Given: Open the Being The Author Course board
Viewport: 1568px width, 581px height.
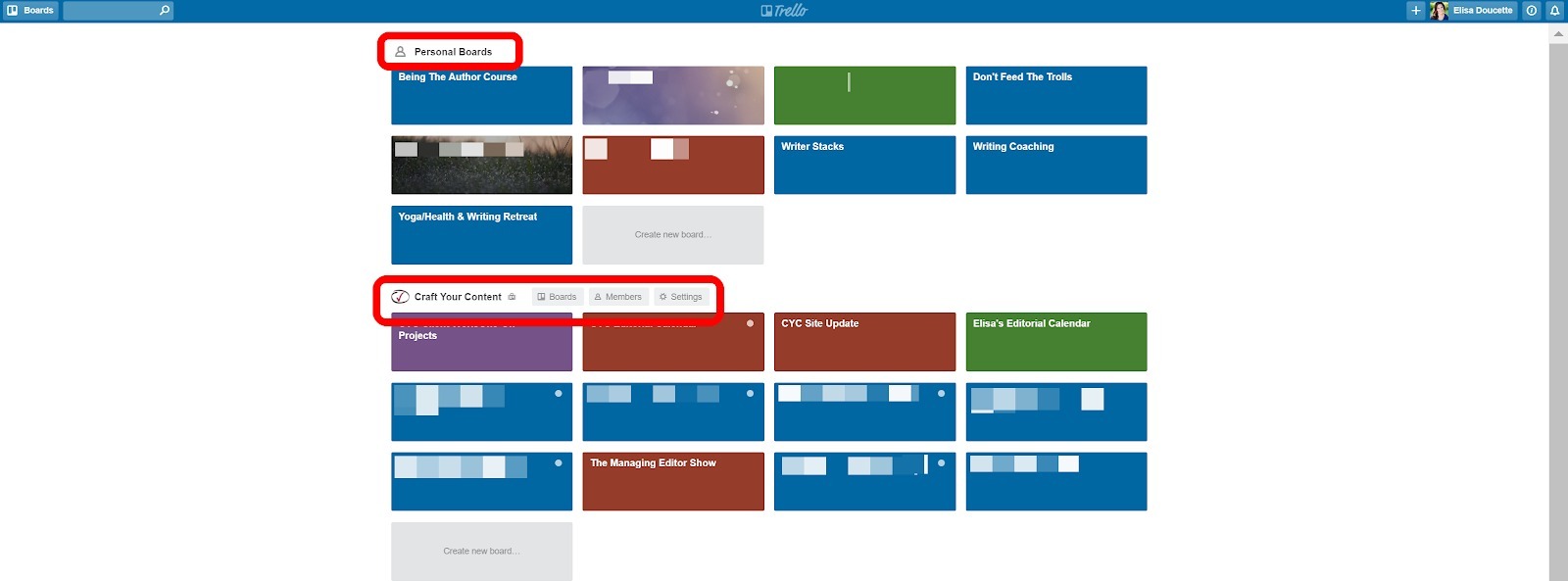Looking at the screenshot, I should coord(481,95).
